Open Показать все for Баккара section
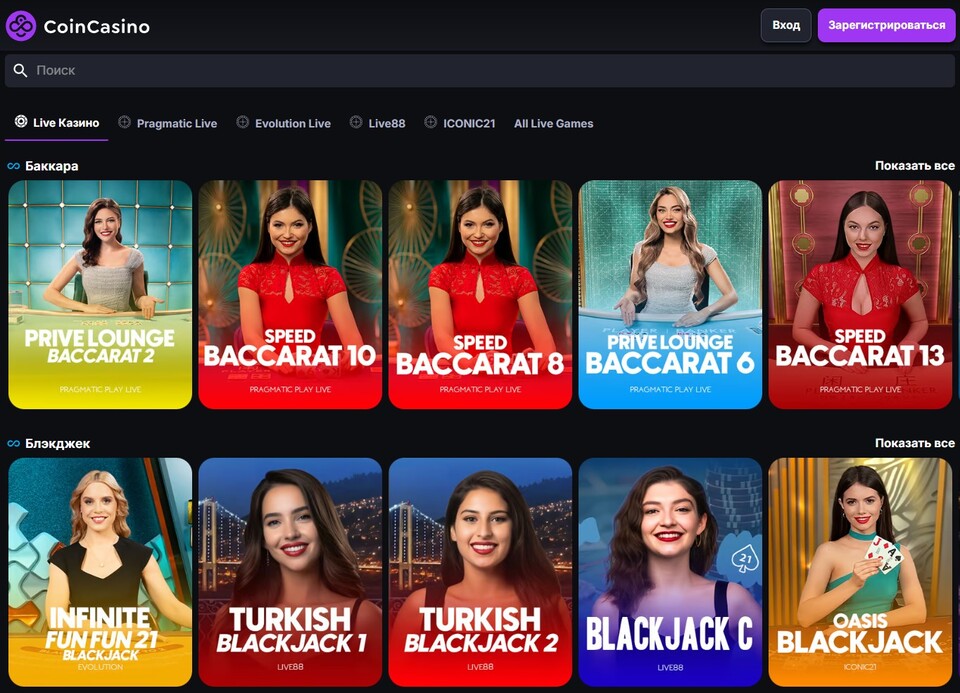The image size is (960, 693). pyautogui.click(x=913, y=165)
